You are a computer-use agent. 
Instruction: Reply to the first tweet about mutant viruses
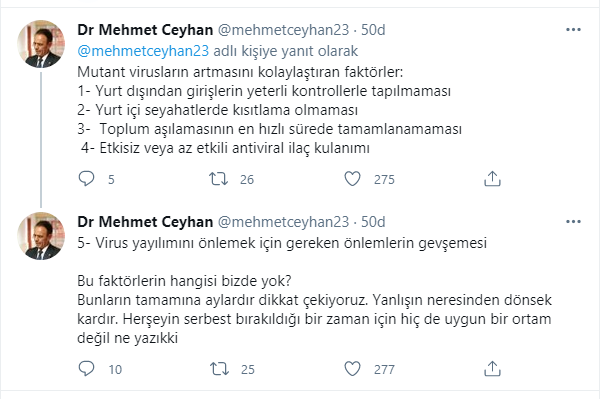pos(86,179)
